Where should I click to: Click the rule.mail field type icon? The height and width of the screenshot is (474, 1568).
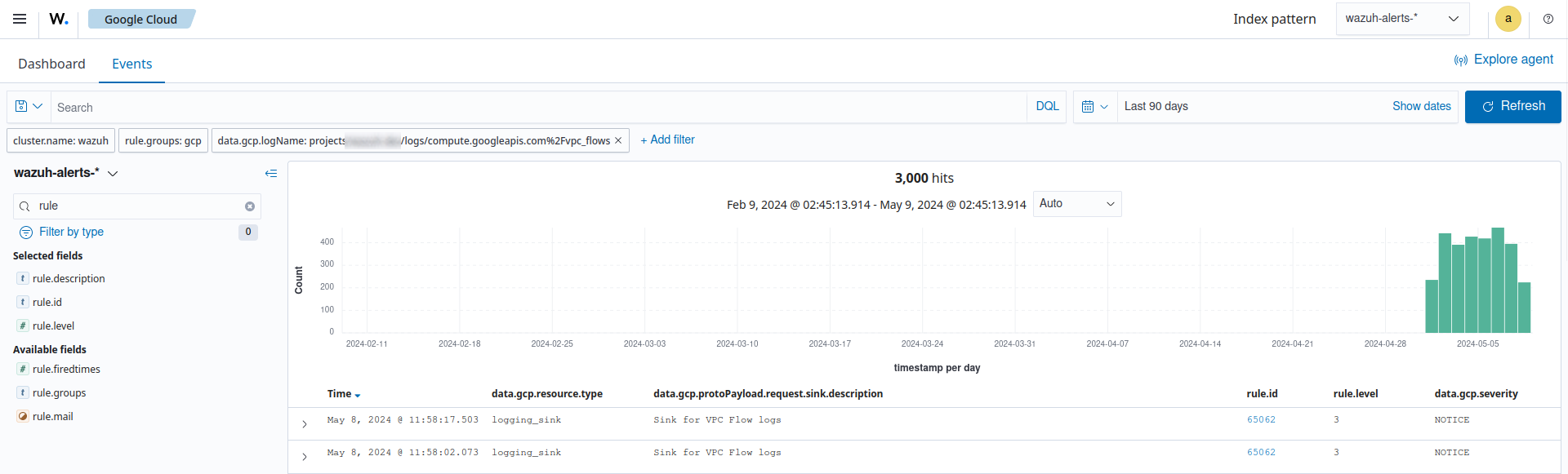tap(23, 417)
